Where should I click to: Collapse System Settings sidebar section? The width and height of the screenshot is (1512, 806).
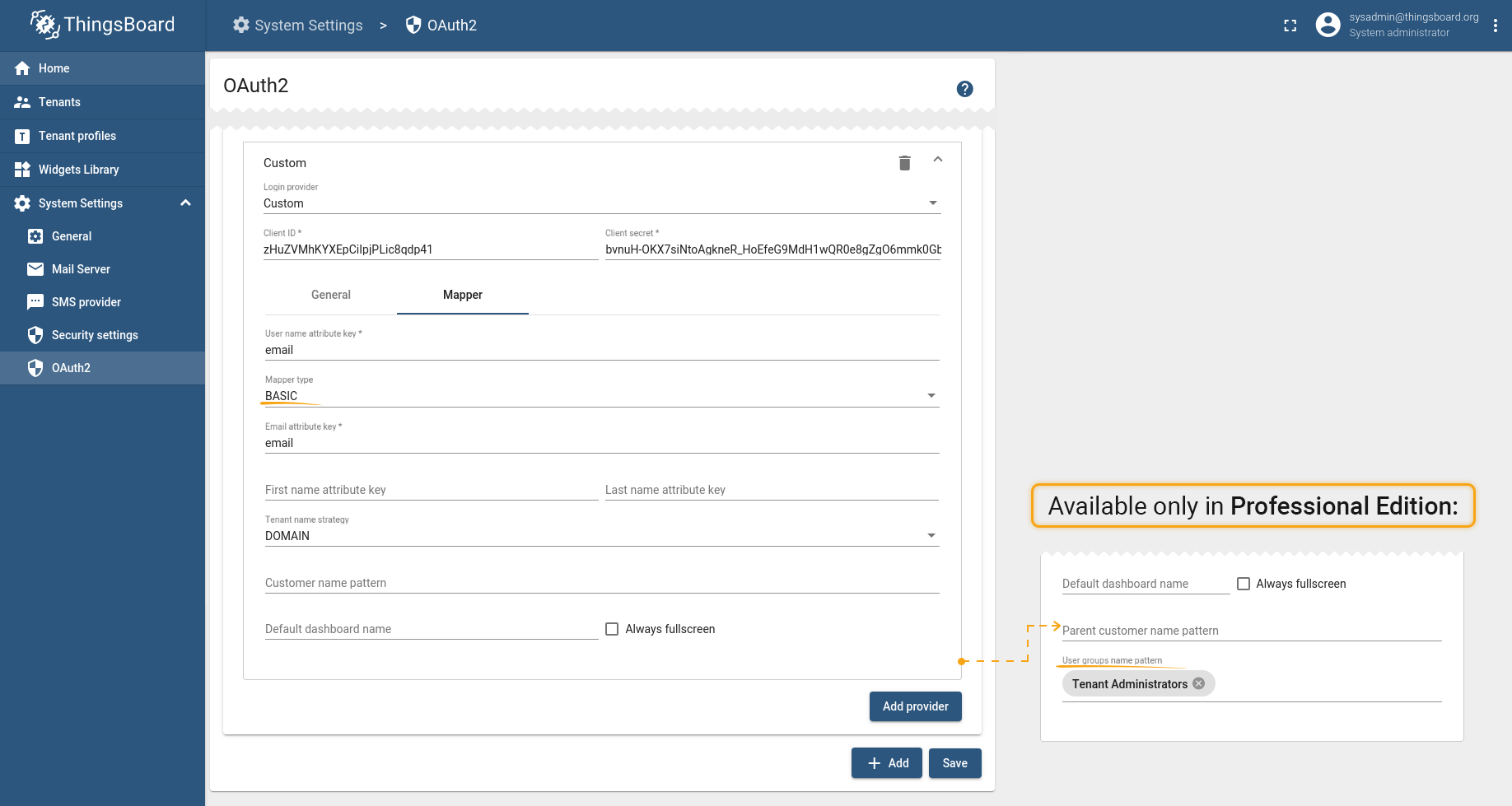tap(185, 203)
